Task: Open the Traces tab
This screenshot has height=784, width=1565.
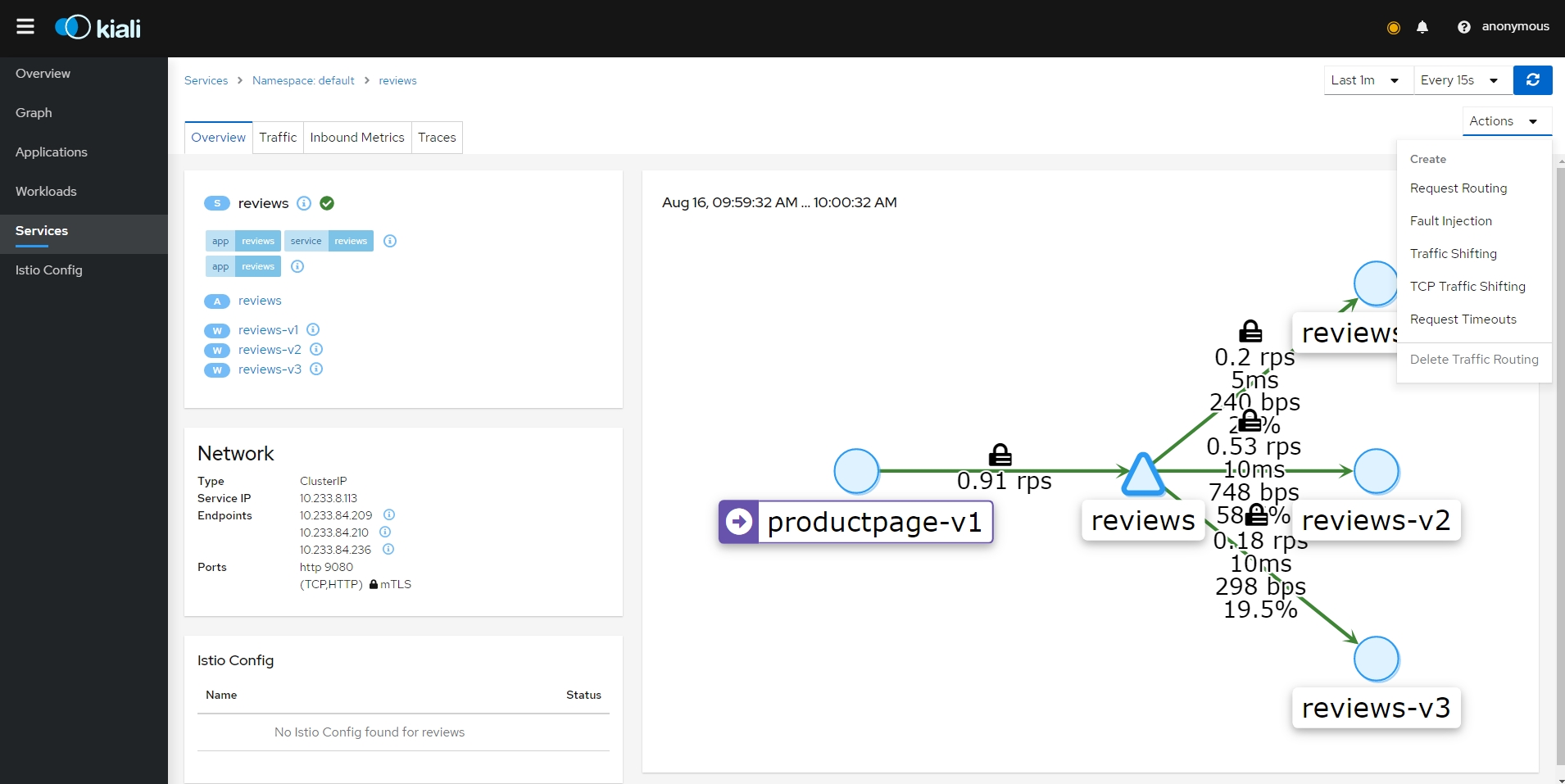Action: 437,138
